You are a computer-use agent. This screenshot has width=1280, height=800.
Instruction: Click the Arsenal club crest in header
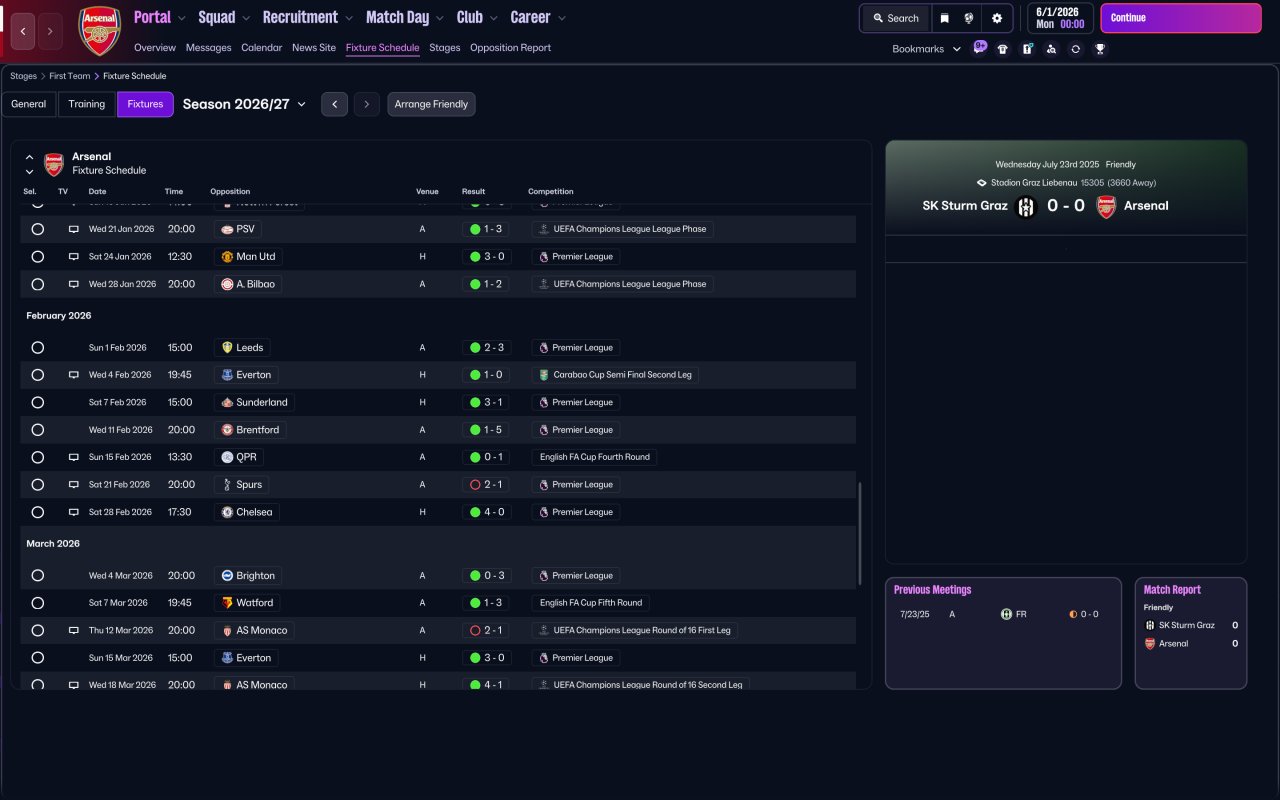click(99, 31)
